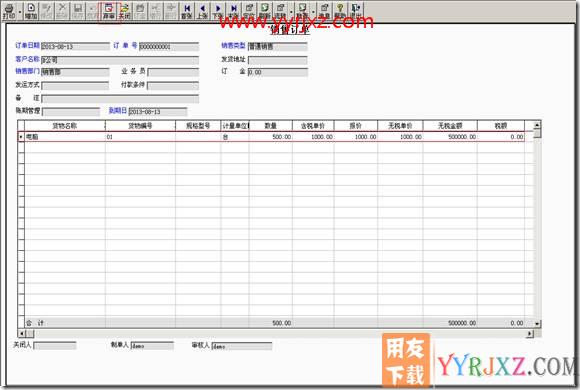Click the 备注 remarks field

click(120, 99)
